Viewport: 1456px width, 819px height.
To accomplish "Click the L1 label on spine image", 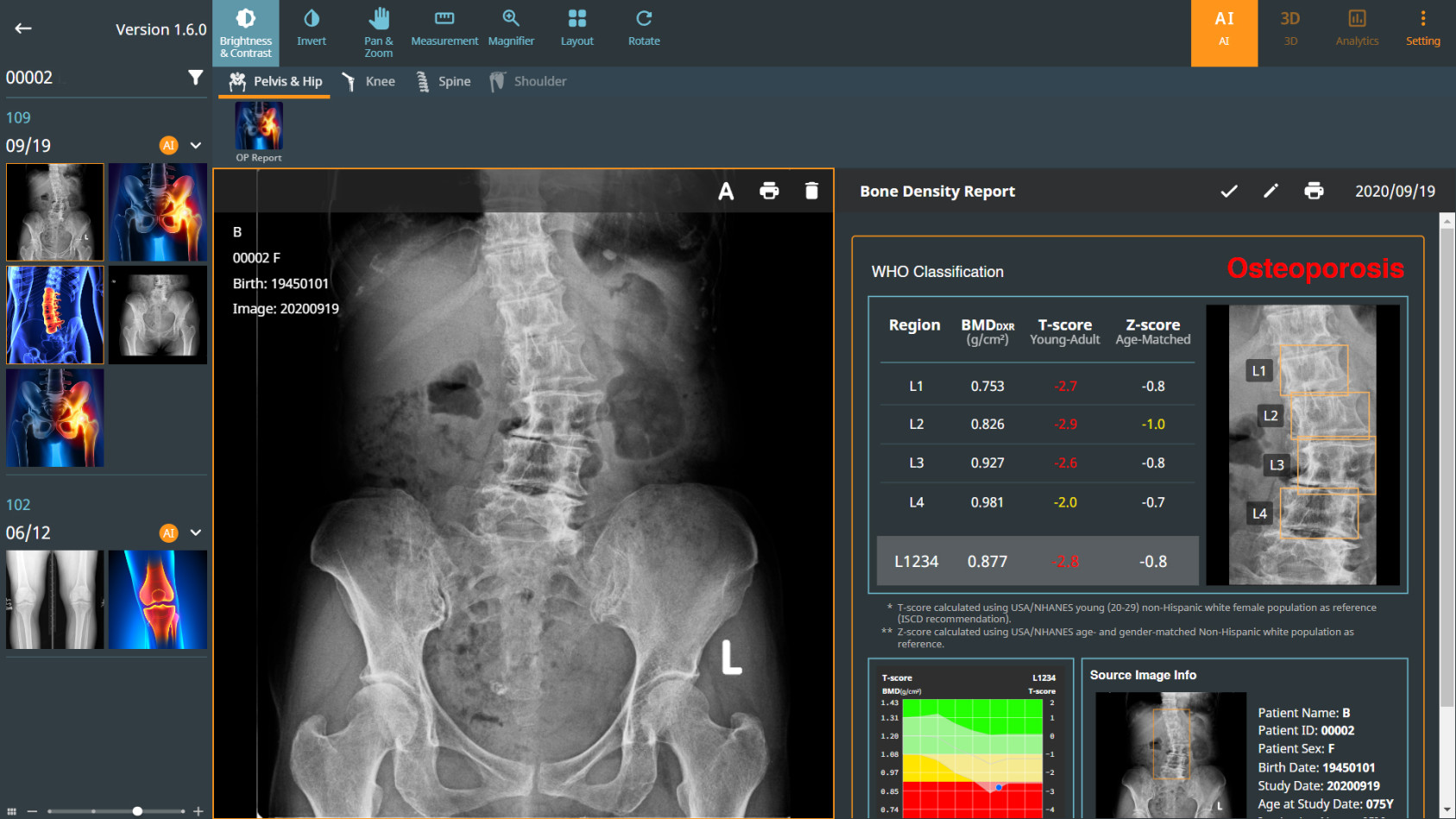I will tap(1259, 371).
